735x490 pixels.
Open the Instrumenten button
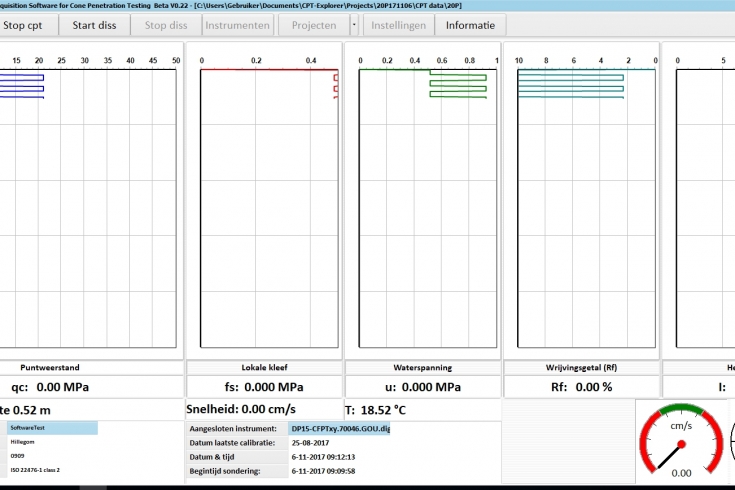pos(238,25)
